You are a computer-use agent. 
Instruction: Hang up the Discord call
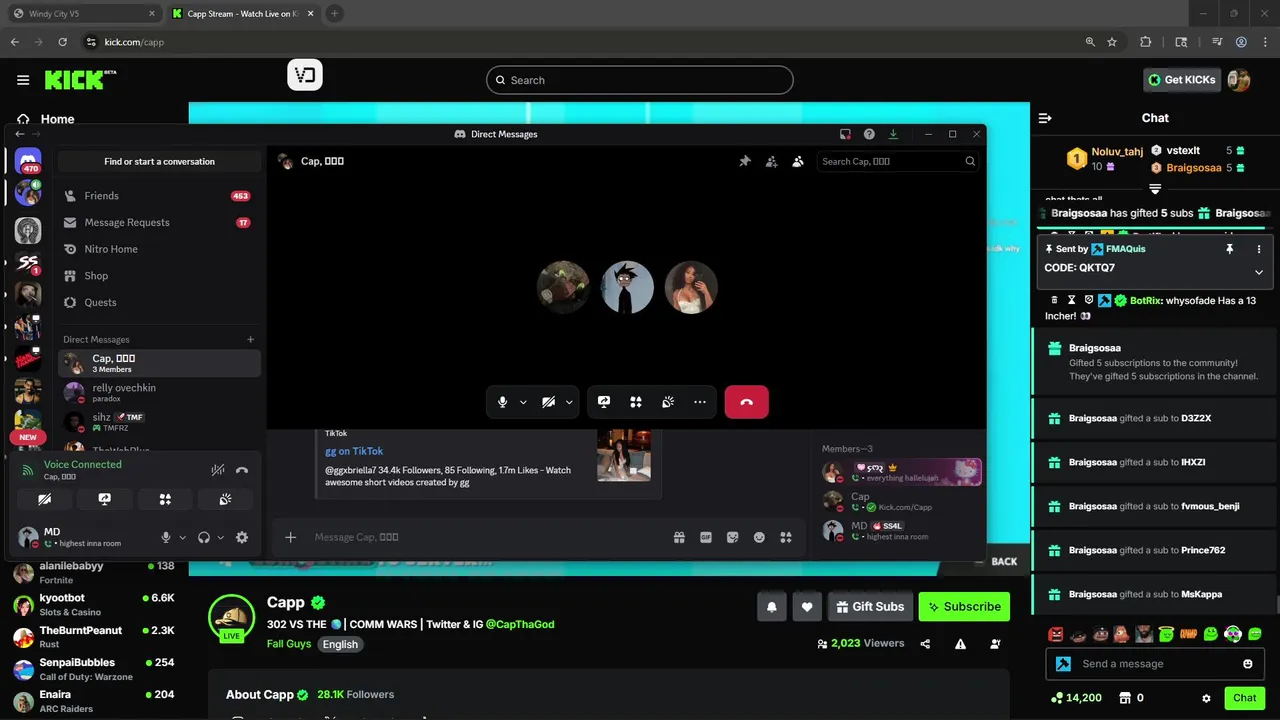[746, 402]
